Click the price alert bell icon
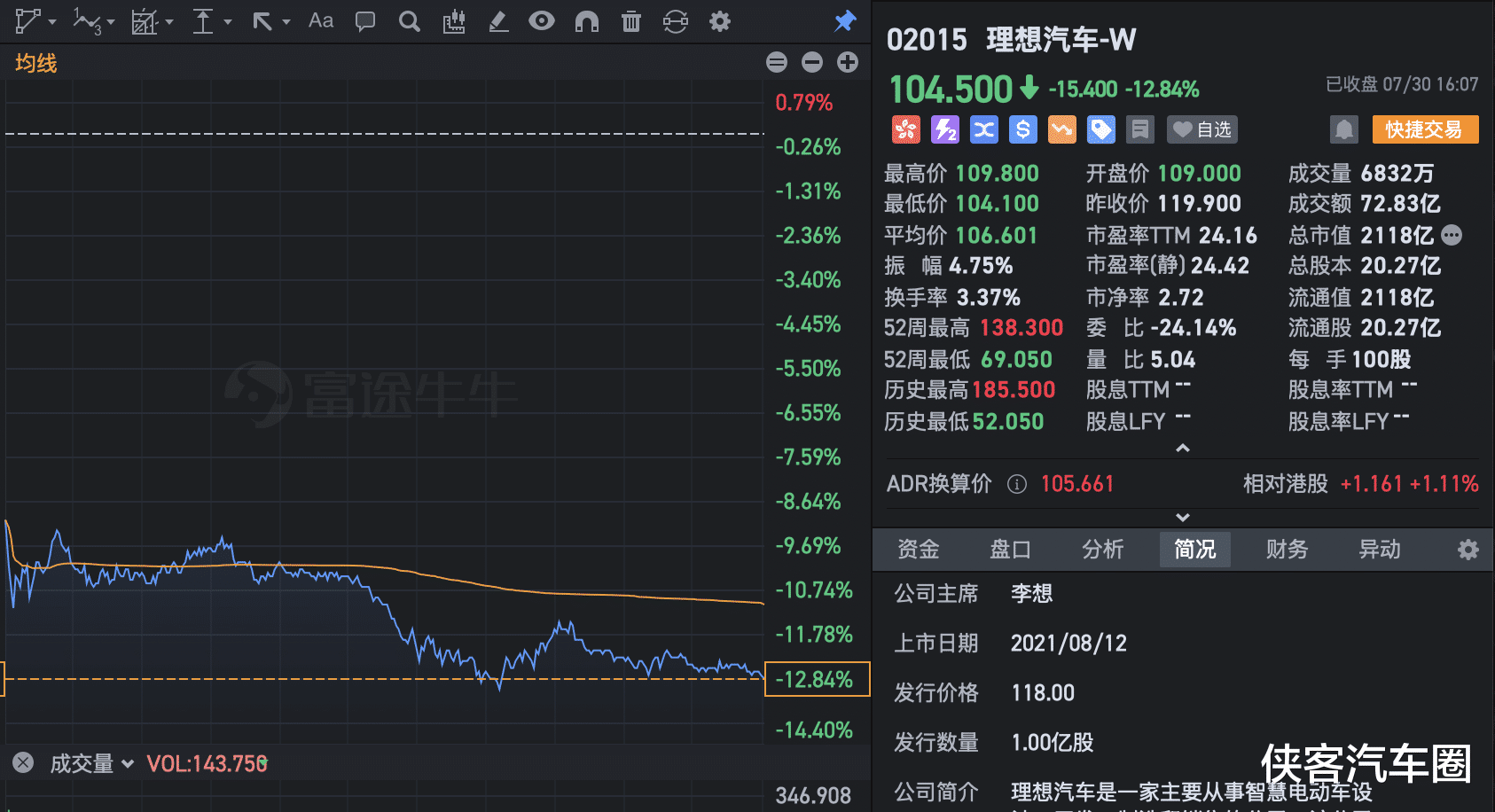Image resolution: width=1495 pixels, height=812 pixels. (1343, 129)
